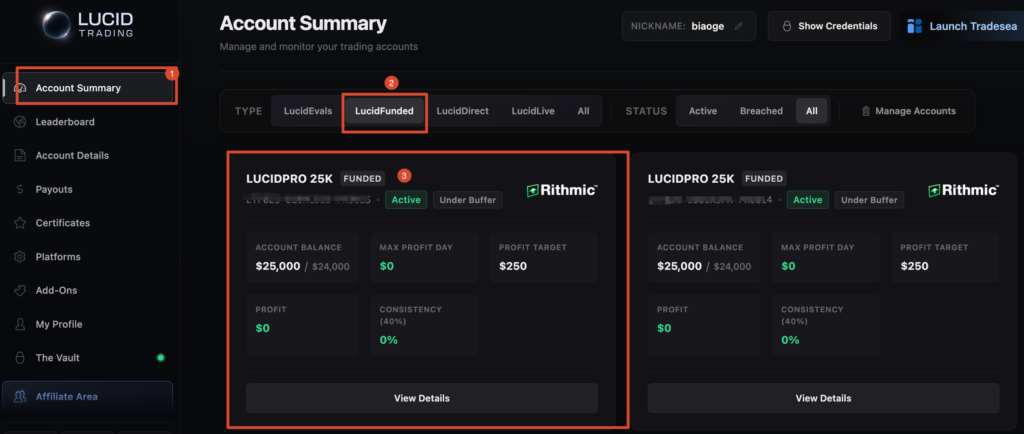Click the Platforms gear icon
The height and width of the screenshot is (434, 1024).
pos(20,257)
